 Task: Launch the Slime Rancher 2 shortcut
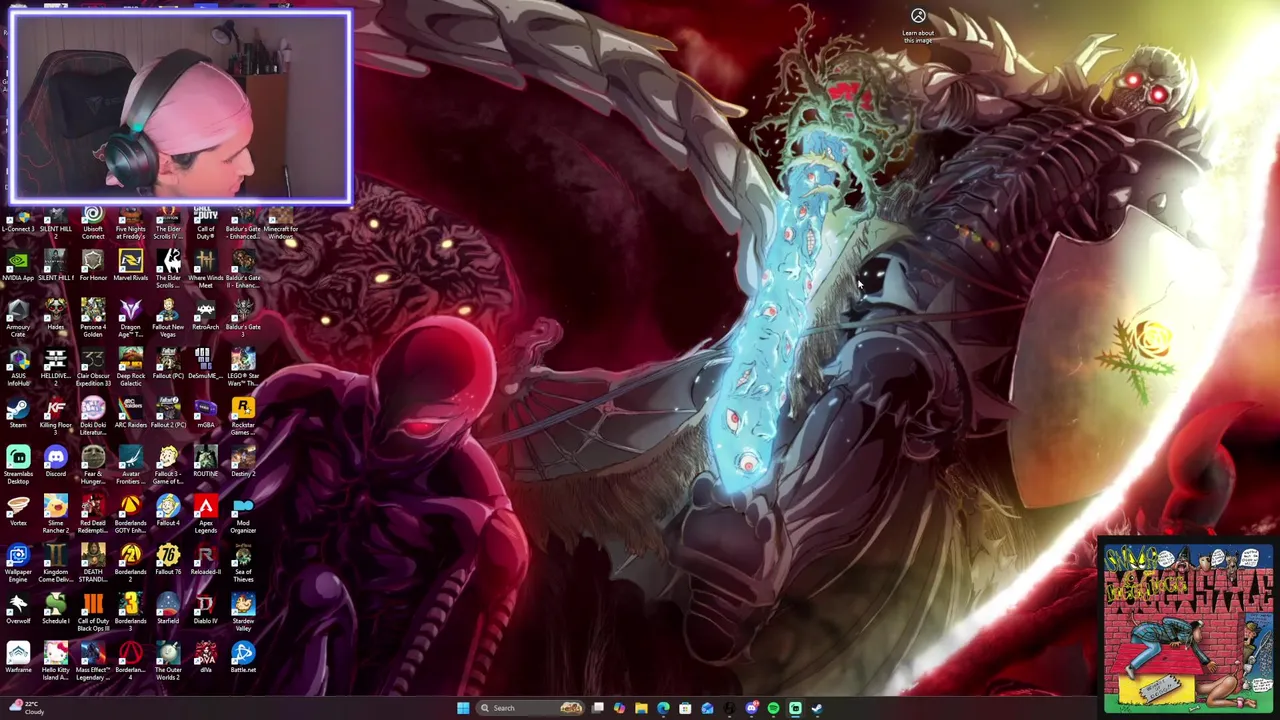tap(55, 515)
